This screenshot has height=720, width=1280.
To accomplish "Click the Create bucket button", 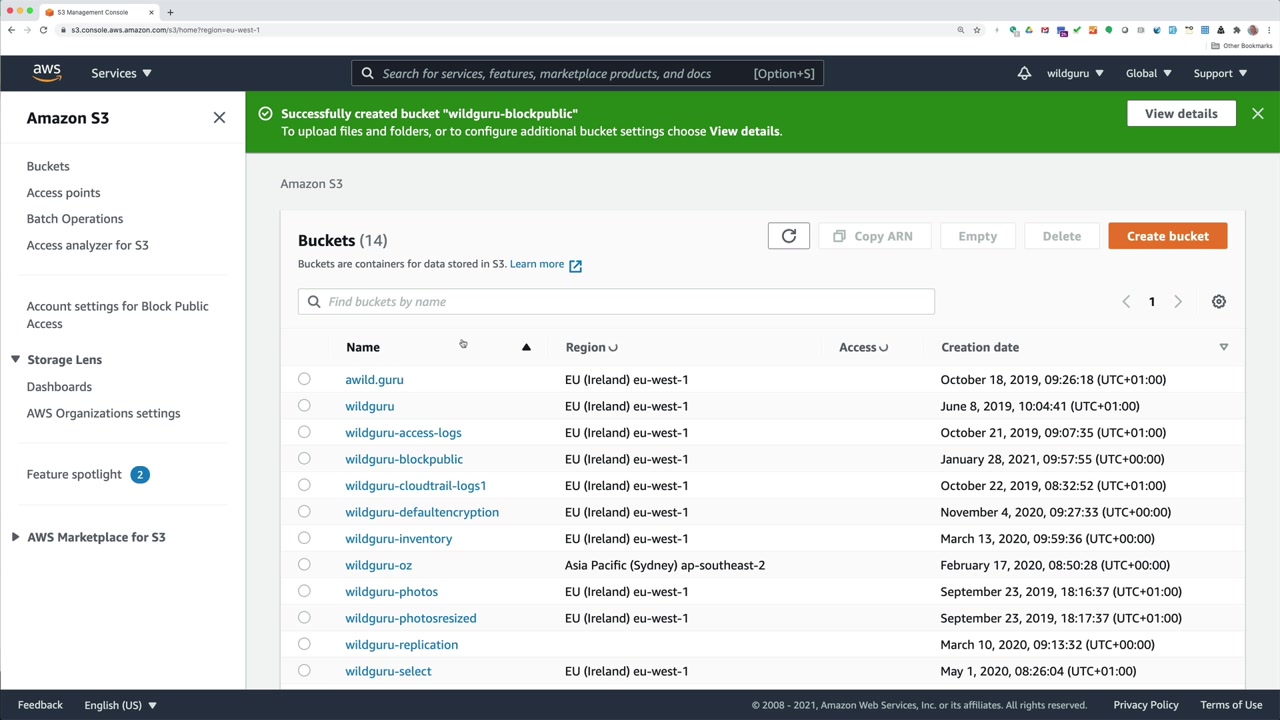I will pos(1167,236).
